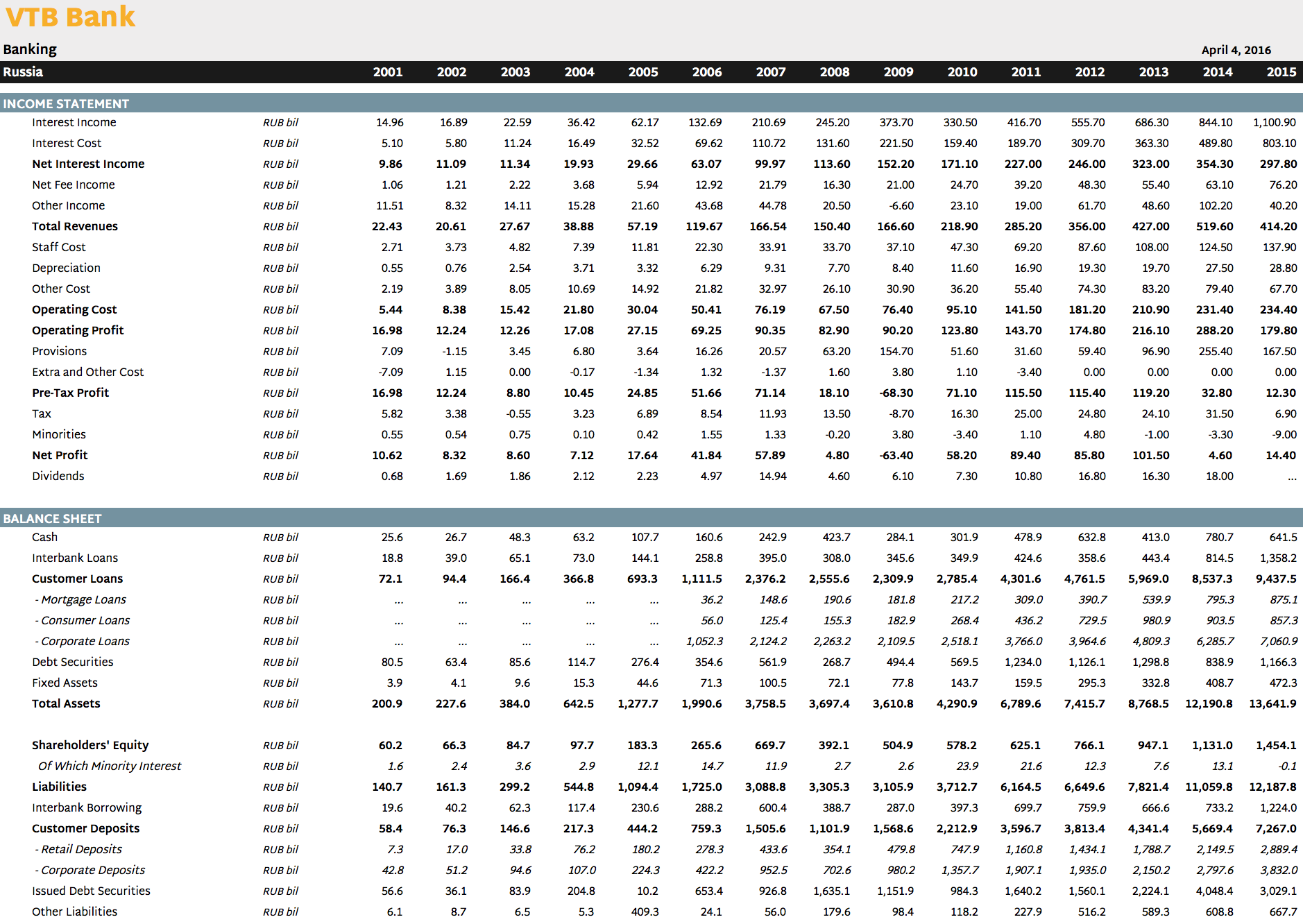
Task: Click the 414.20 Total Revenues value
Action: pos(1278,226)
